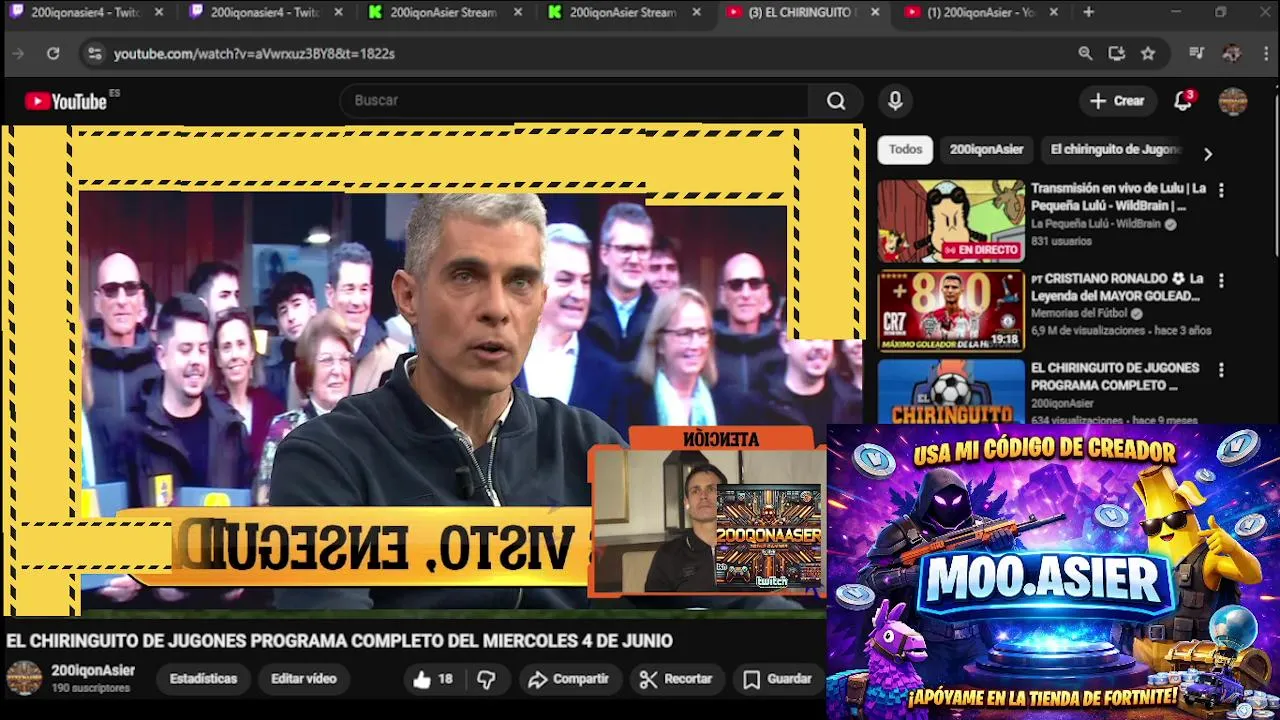Switch to second 200iqonAsier Stream Kick tab

(x=622, y=12)
